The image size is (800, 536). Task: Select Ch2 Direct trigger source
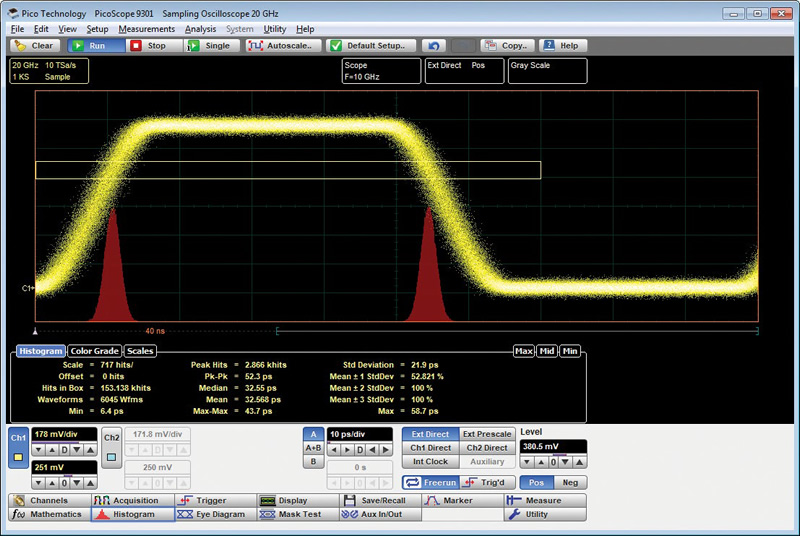point(487,448)
